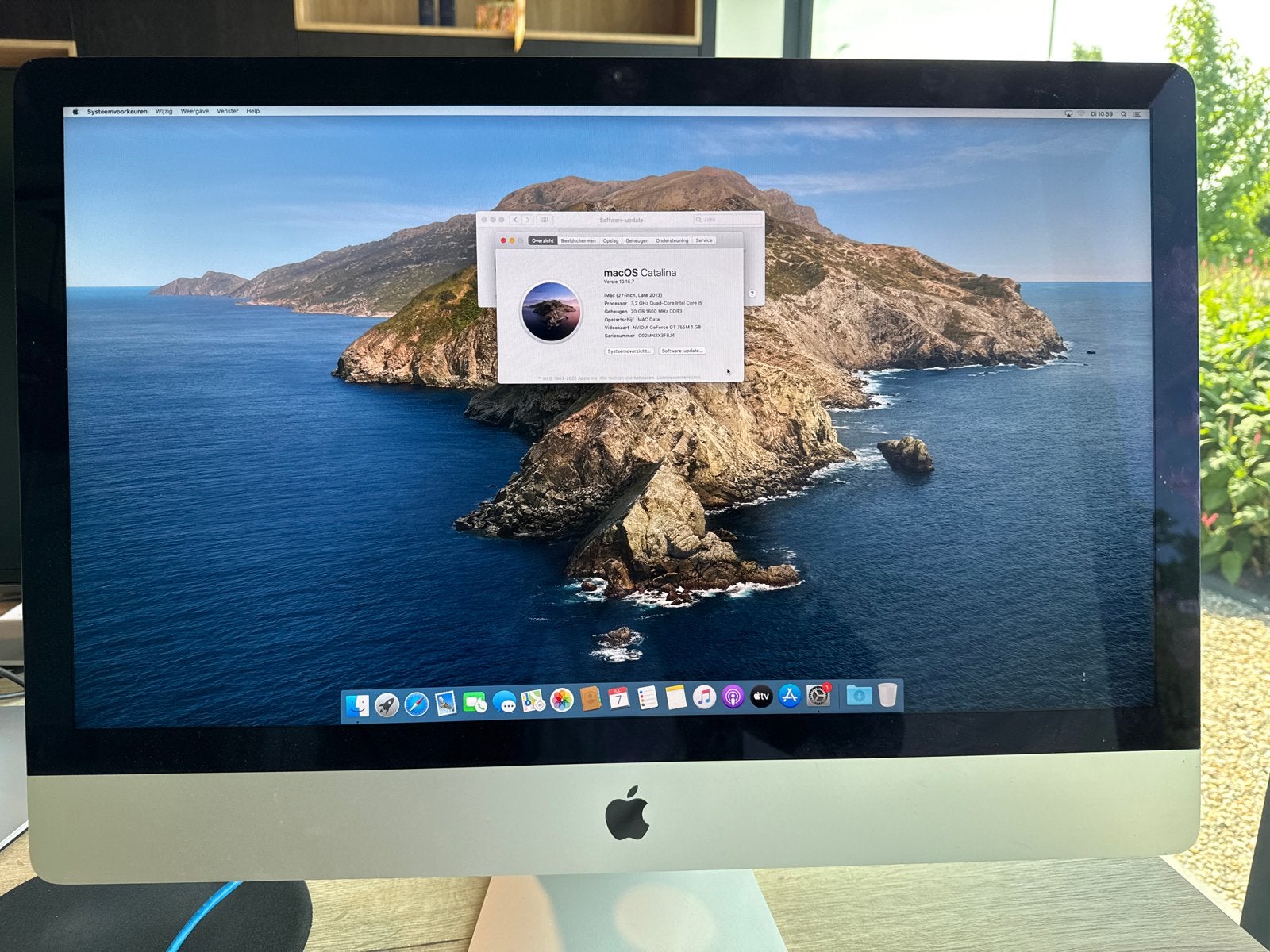1270x952 pixels.
Task: Open the Apple menu
Action: [x=75, y=112]
